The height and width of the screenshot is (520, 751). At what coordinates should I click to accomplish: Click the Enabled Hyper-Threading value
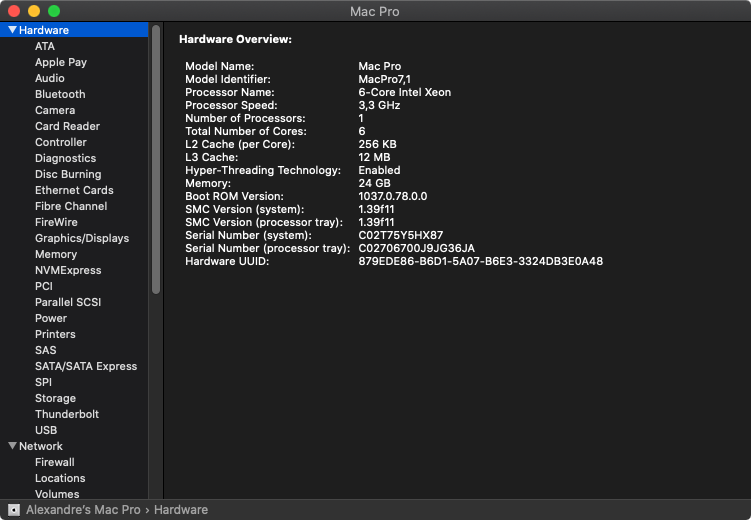coord(379,170)
